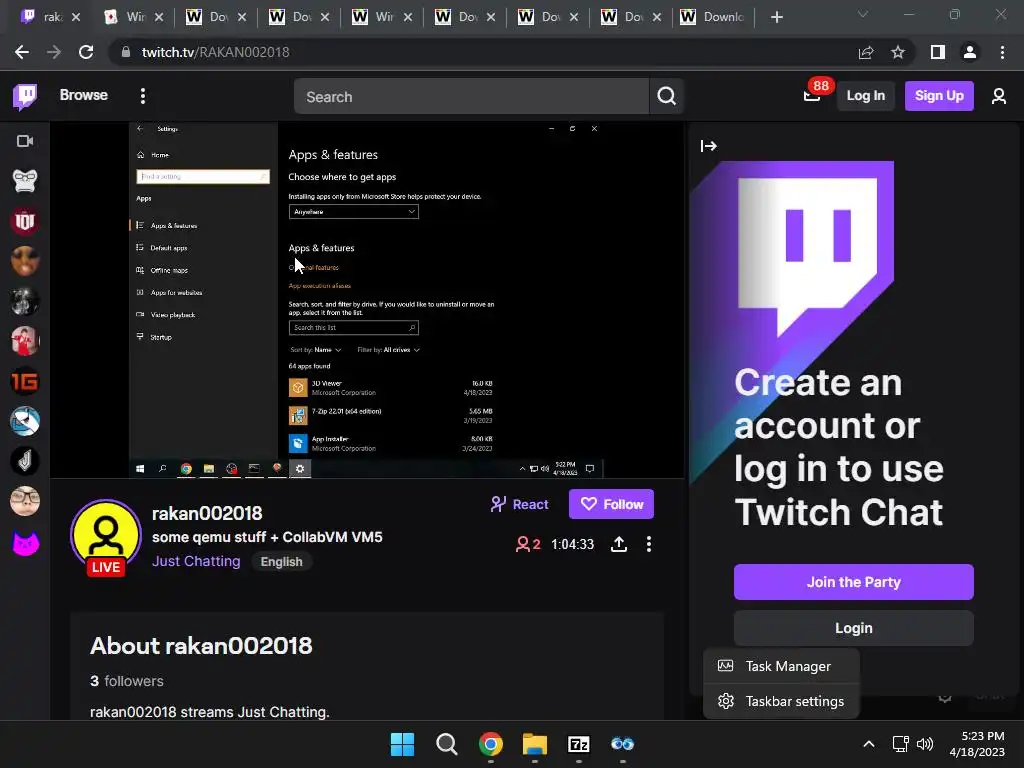Click the rakan002018 channel name

[x=207, y=513]
